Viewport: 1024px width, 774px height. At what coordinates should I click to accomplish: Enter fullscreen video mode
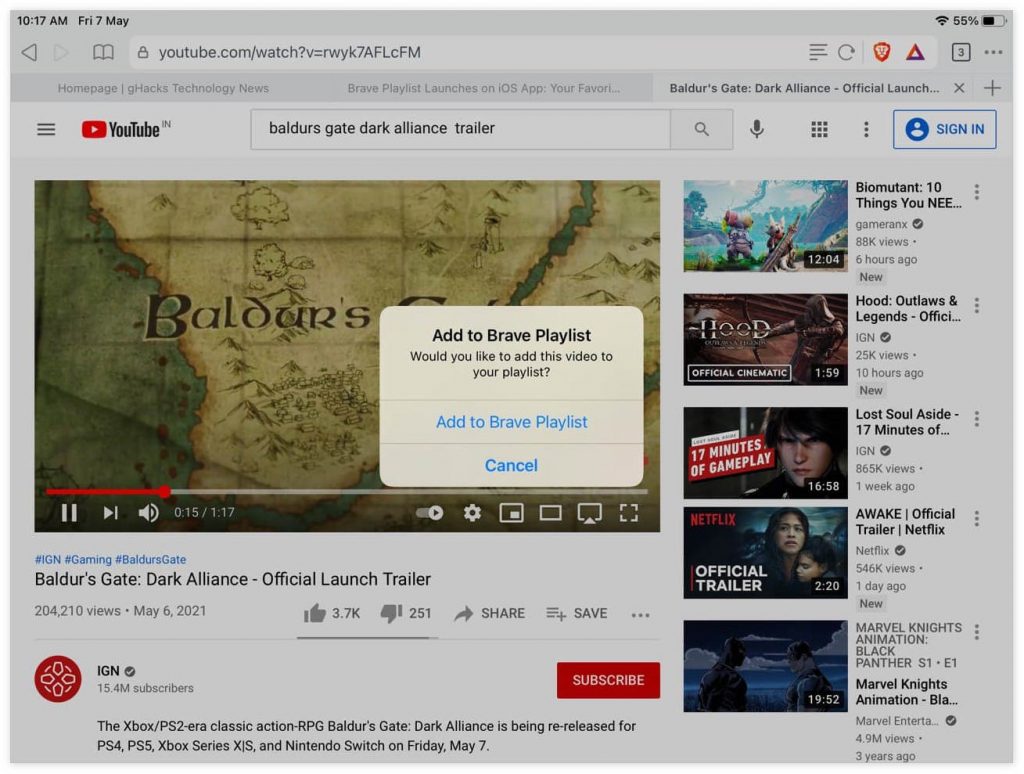628,513
